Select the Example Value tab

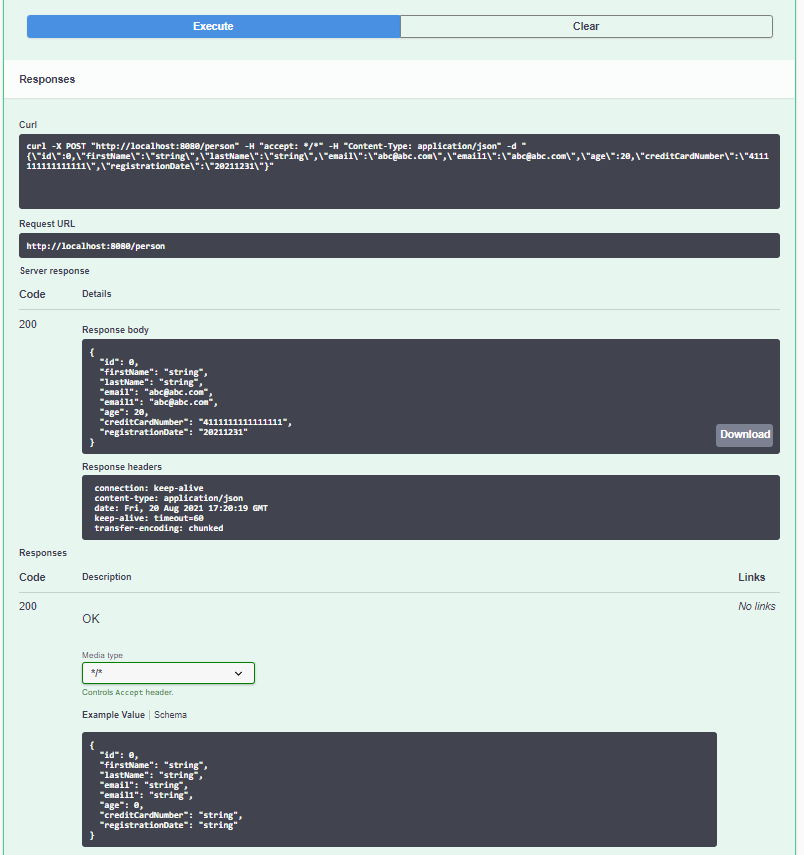tap(113, 715)
